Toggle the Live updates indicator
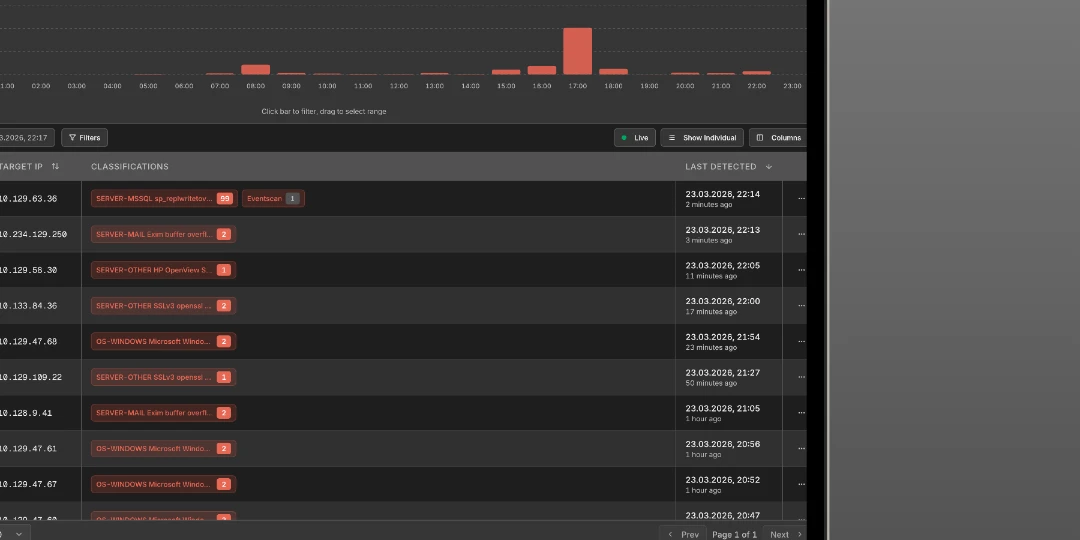Screen dimensions: 1080x540 (x=635, y=138)
